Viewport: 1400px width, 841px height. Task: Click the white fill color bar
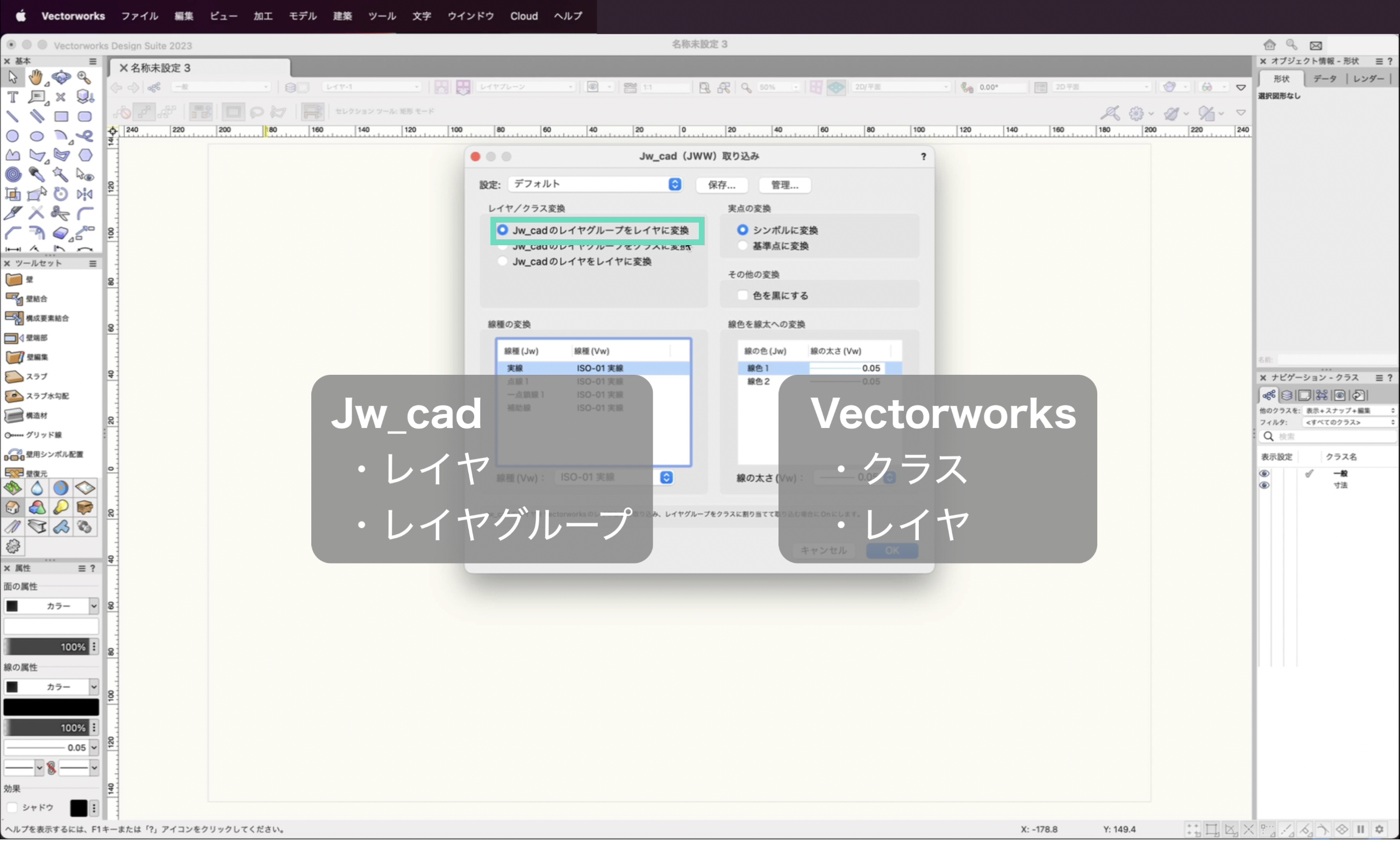[x=51, y=626]
